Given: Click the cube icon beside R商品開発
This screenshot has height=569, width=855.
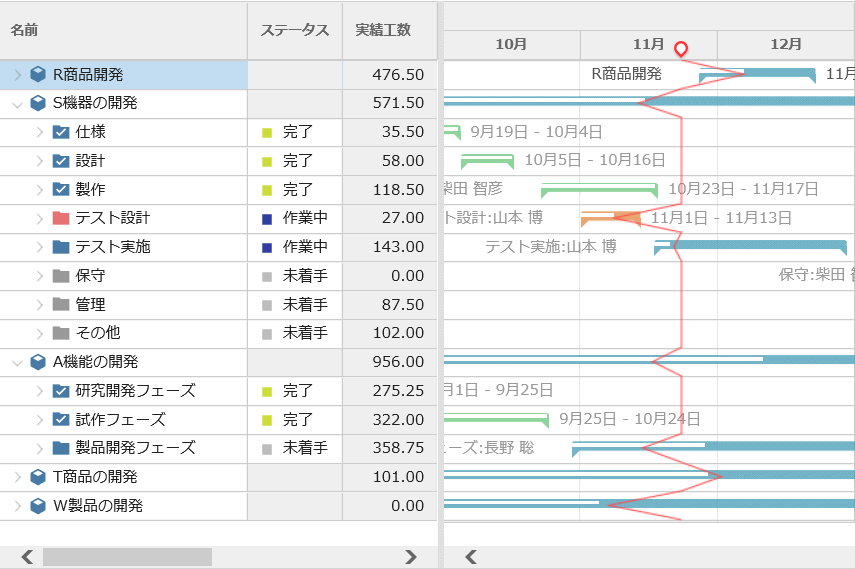Looking at the screenshot, I should click(x=38, y=74).
